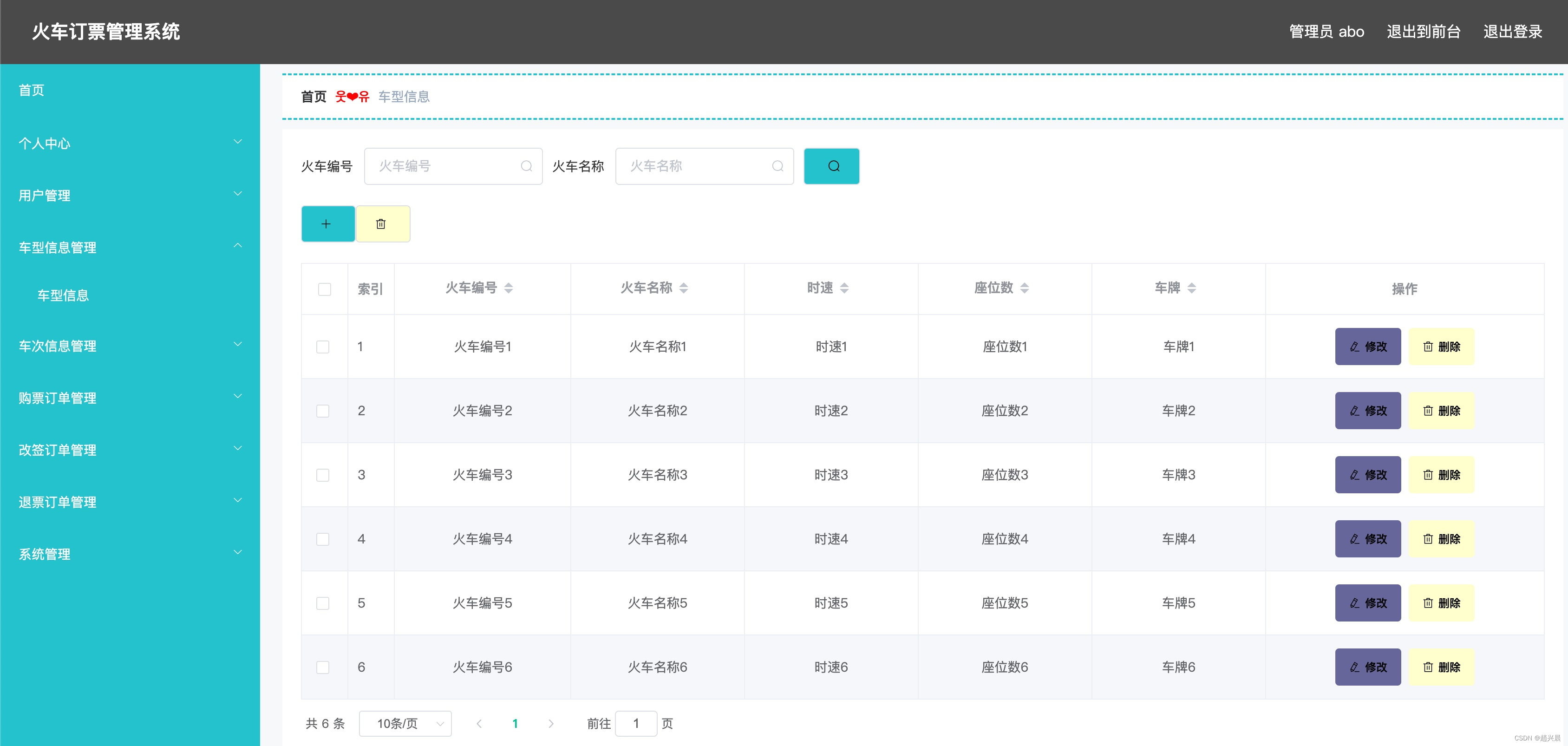Check the row 1 checkbox
The width and height of the screenshot is (1568, 746).
(x=323, y=347)
